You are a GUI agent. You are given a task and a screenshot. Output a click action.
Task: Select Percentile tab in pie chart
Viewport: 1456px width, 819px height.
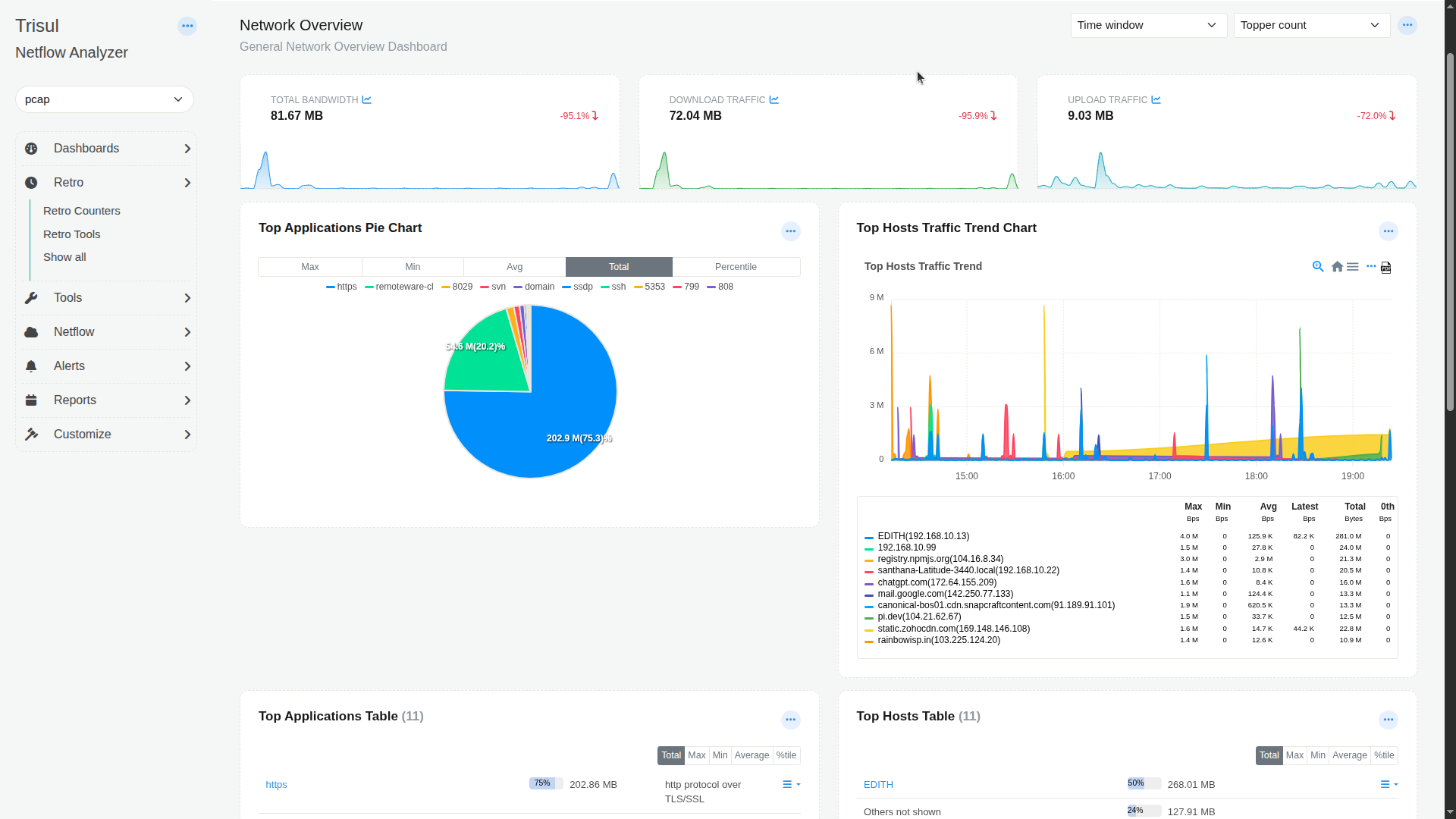pos(736,267)
